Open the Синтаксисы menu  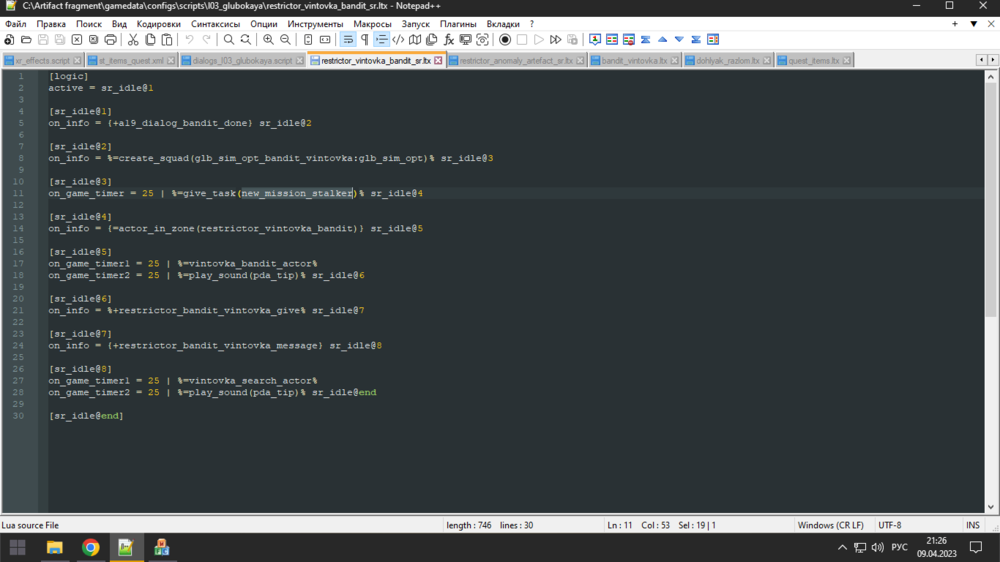pyautogui.click(x=216, y=24)
